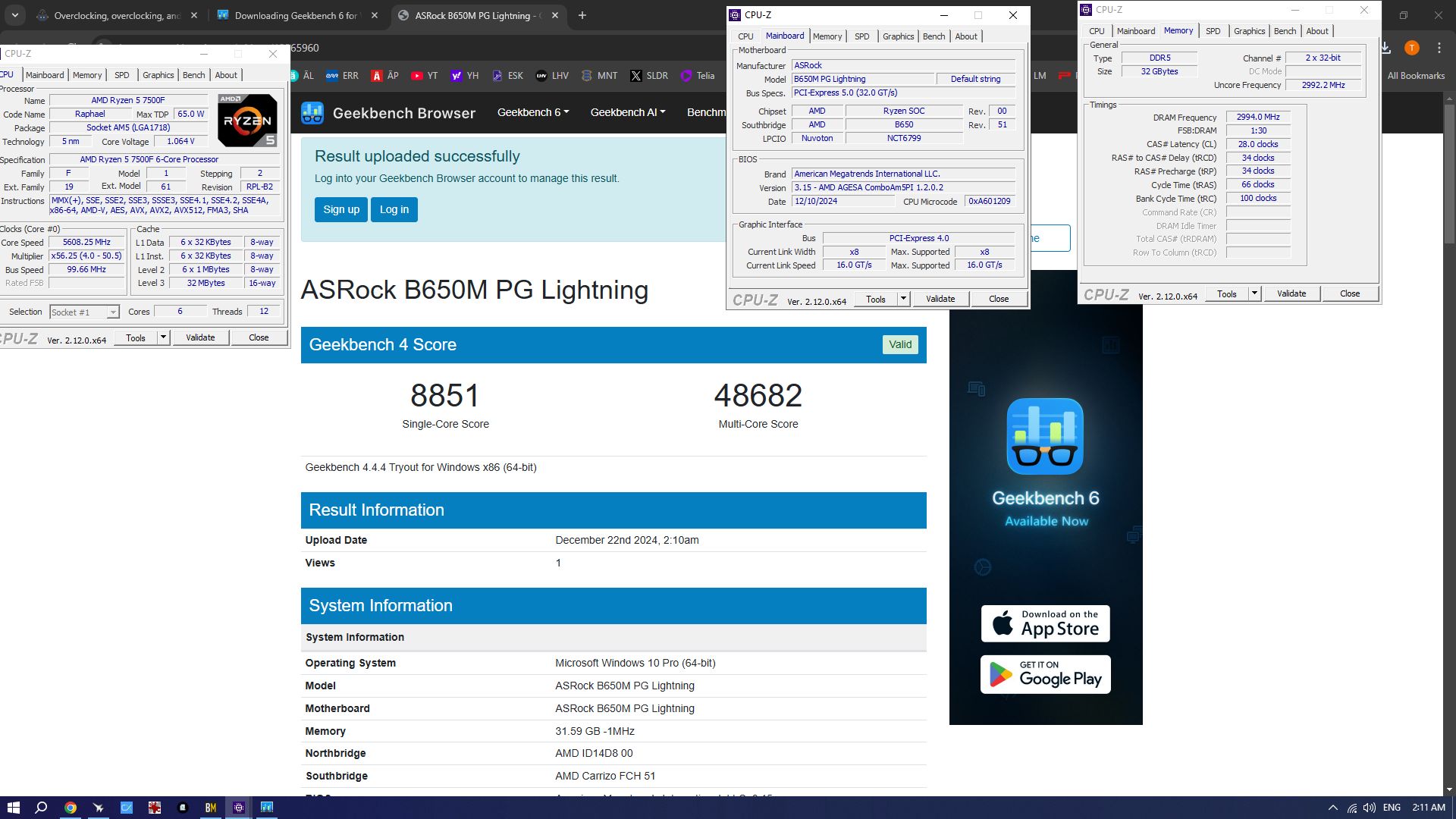The image size is (1456, 819).
Task: Open All Bookmarks folder
Action: [1416, 76]
